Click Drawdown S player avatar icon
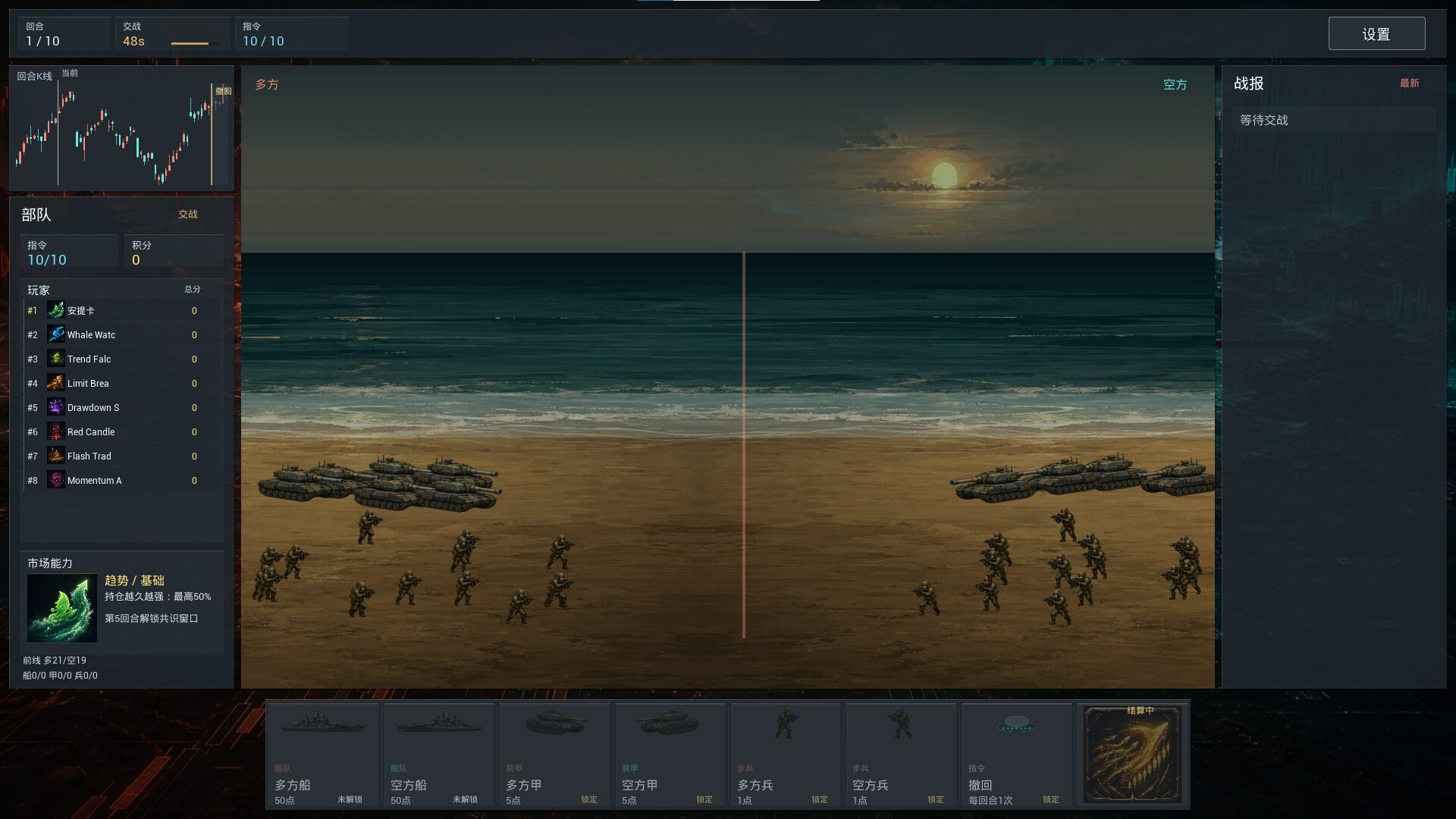 point(56,407)
